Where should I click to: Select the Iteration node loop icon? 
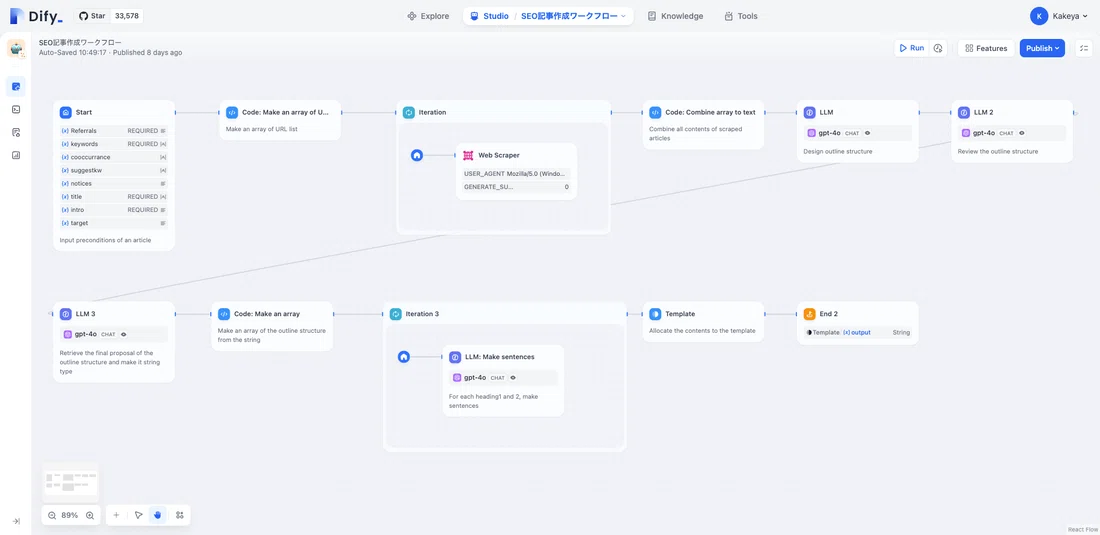409,112
